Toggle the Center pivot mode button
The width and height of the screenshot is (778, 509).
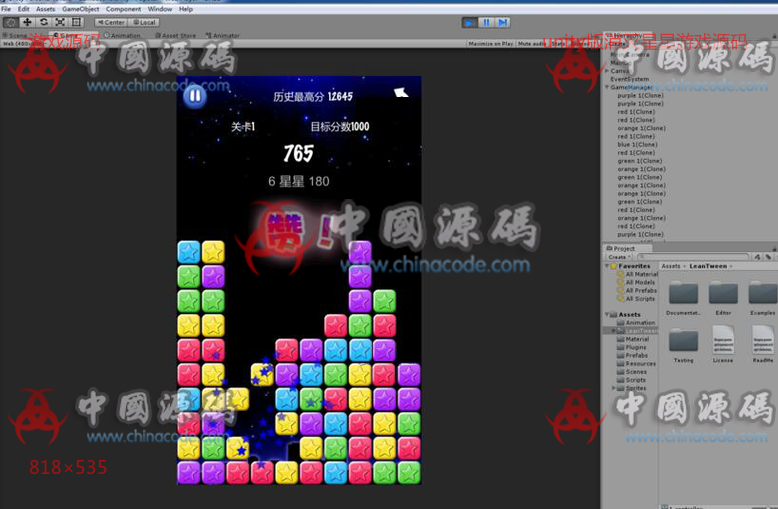coord(111,21)
